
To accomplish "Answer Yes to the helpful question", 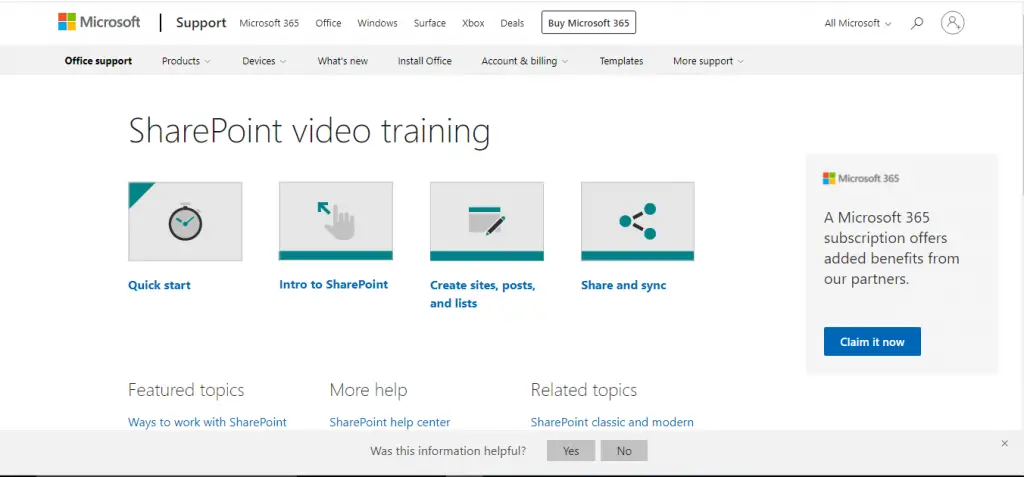I will [x=571, y=451].
